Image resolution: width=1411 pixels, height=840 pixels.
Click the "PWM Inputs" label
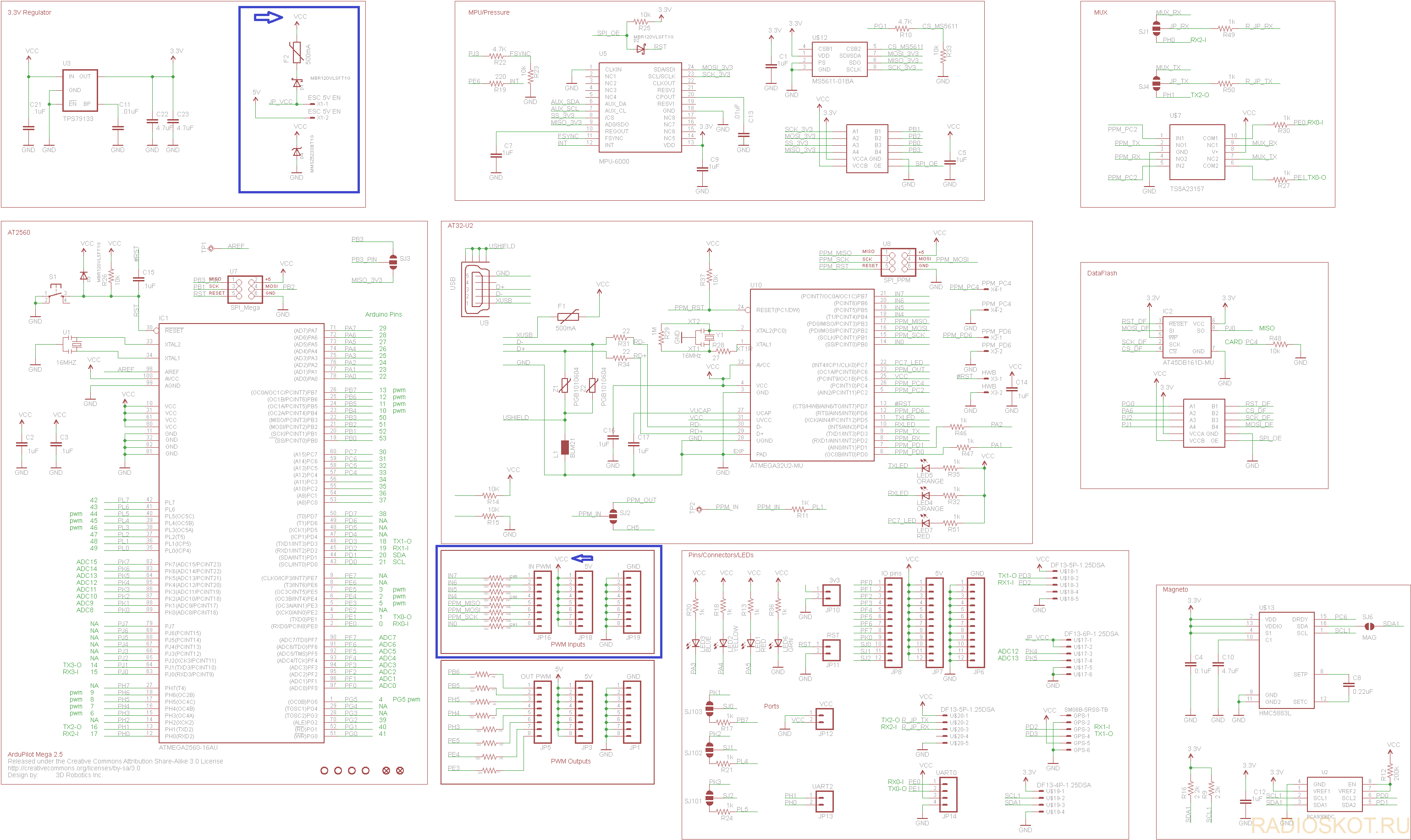pyautogui.click(x=568, y=645)
